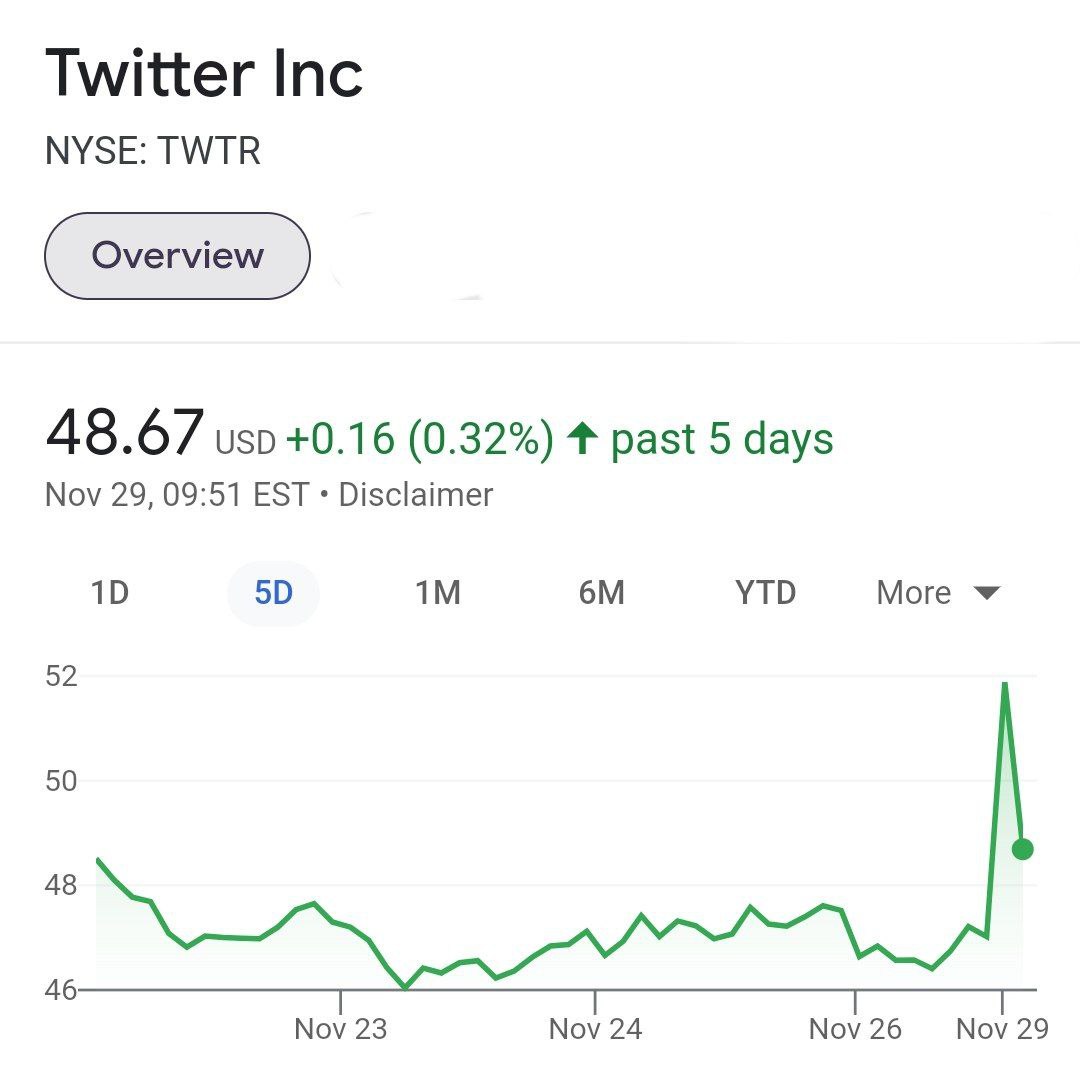This screenshot has height=1079, width=1080.
Task: Switch to the 1M chart view
Action: [437, 592]
